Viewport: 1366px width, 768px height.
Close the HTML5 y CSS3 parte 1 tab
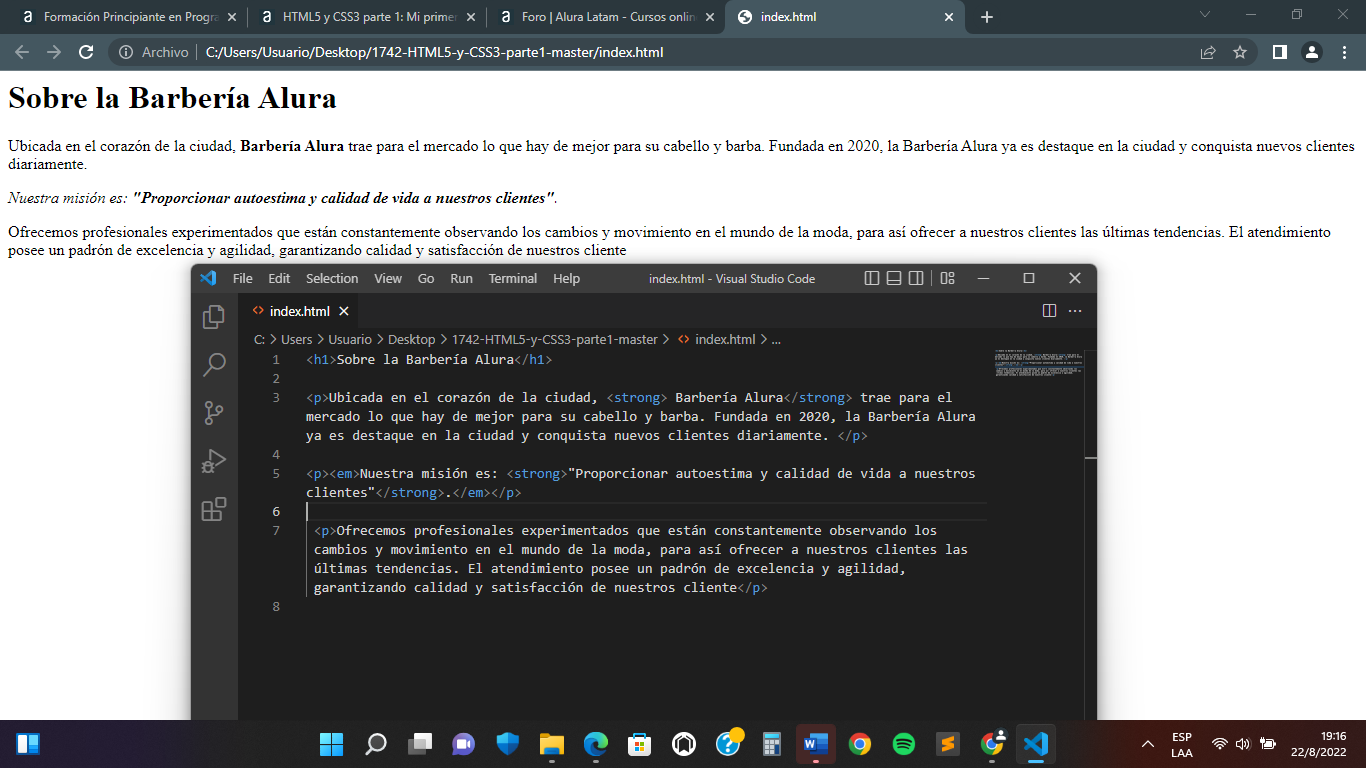point(471,17)
